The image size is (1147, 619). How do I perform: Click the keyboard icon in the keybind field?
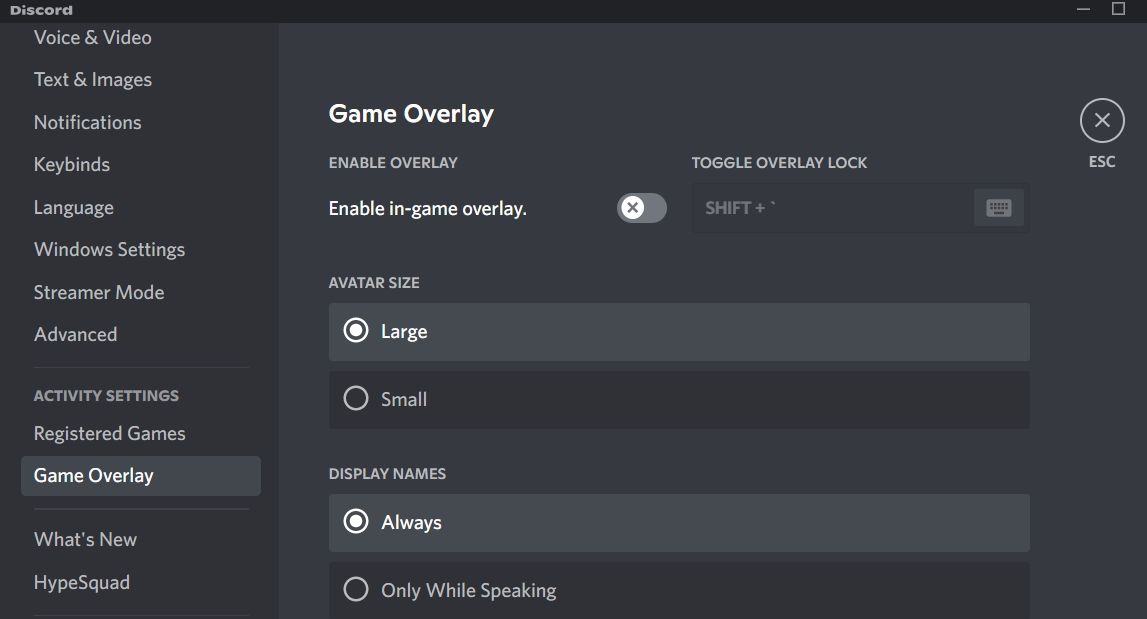coord(998,207)
